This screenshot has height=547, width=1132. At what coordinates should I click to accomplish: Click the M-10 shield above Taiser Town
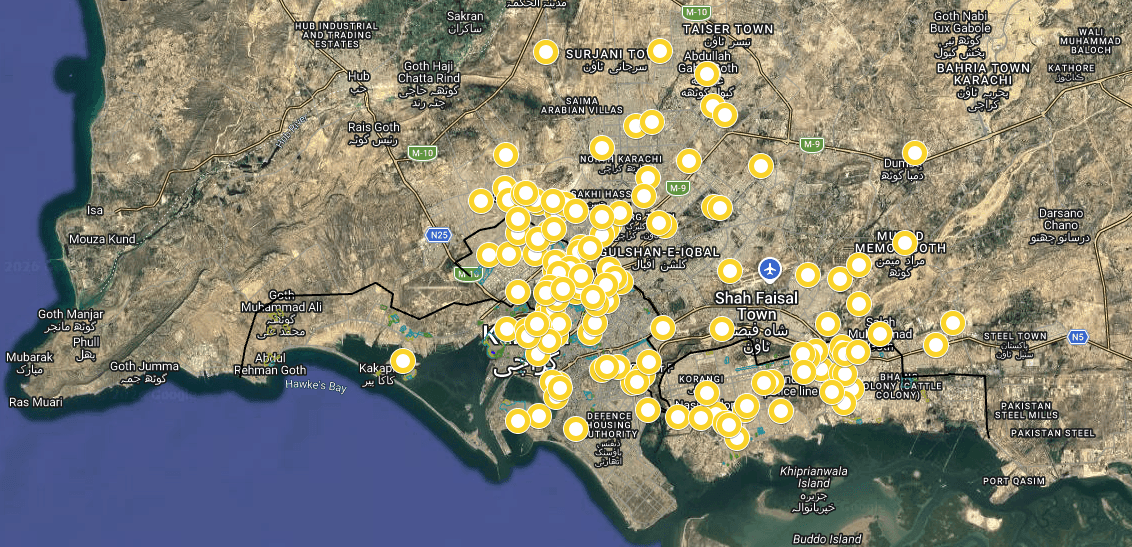tap(696, 12)
